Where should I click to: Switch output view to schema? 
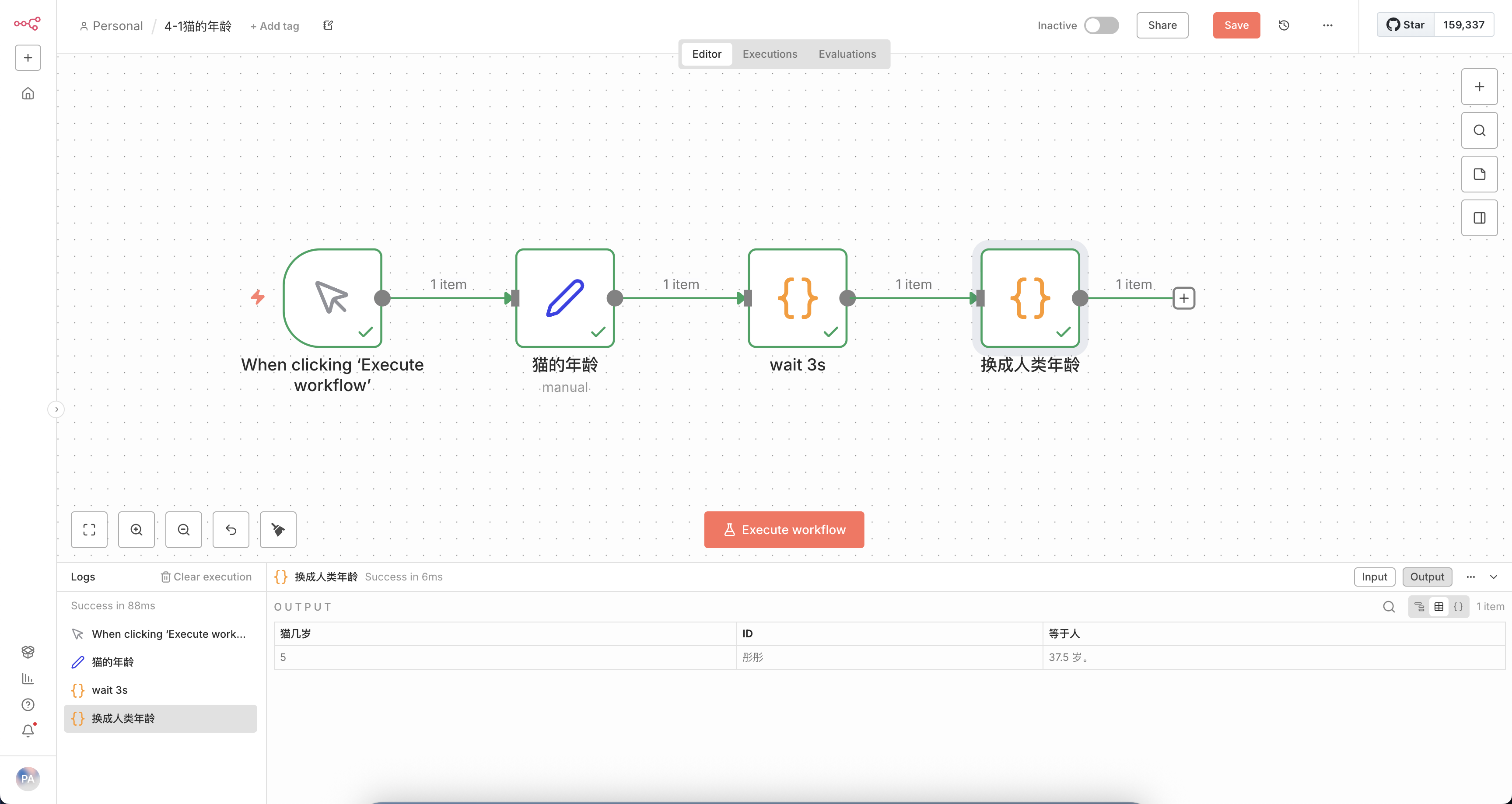pos(1419,607)
